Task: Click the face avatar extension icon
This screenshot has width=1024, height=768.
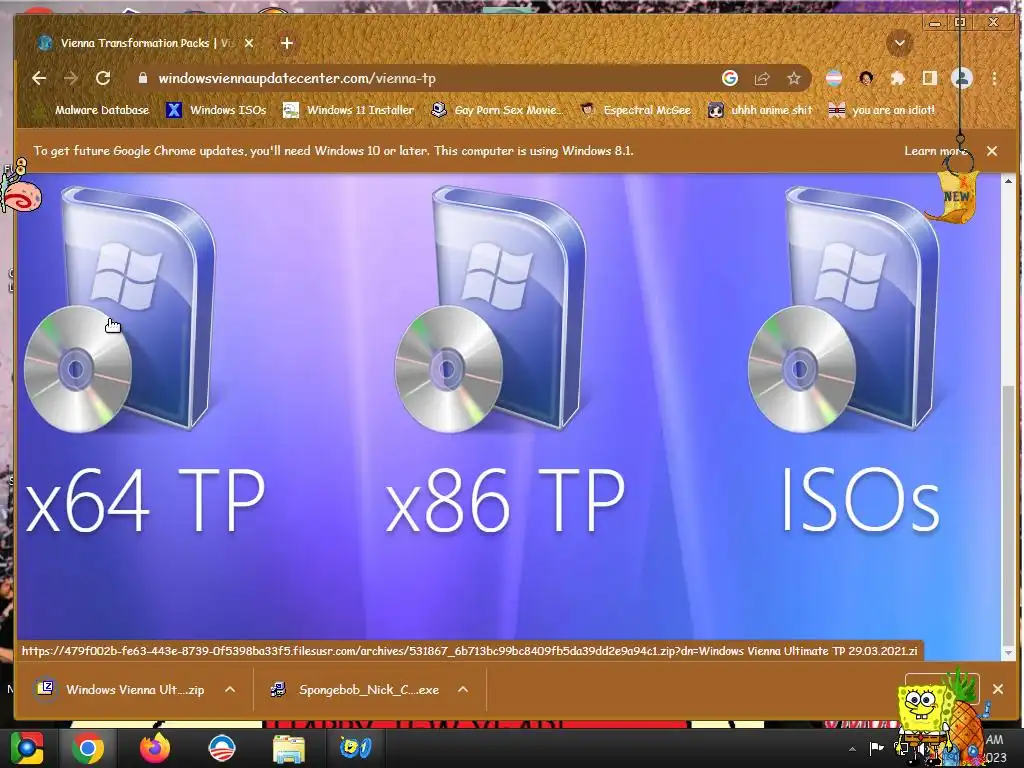Action: click(x=866, y=78)
